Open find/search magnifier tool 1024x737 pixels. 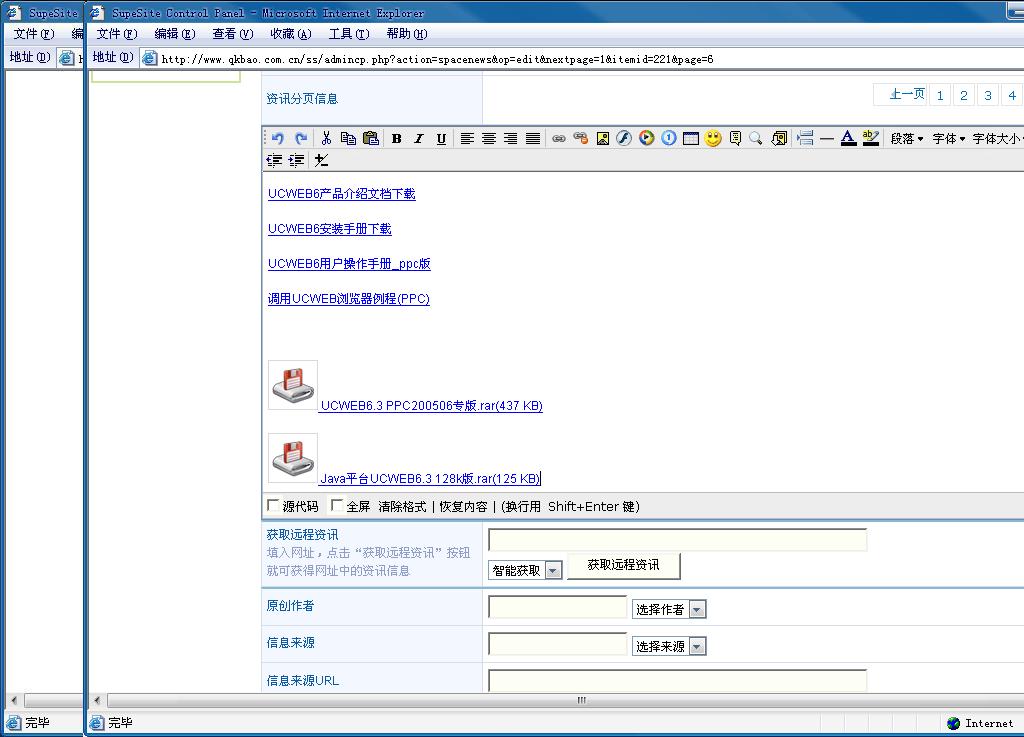click(756, 138)
